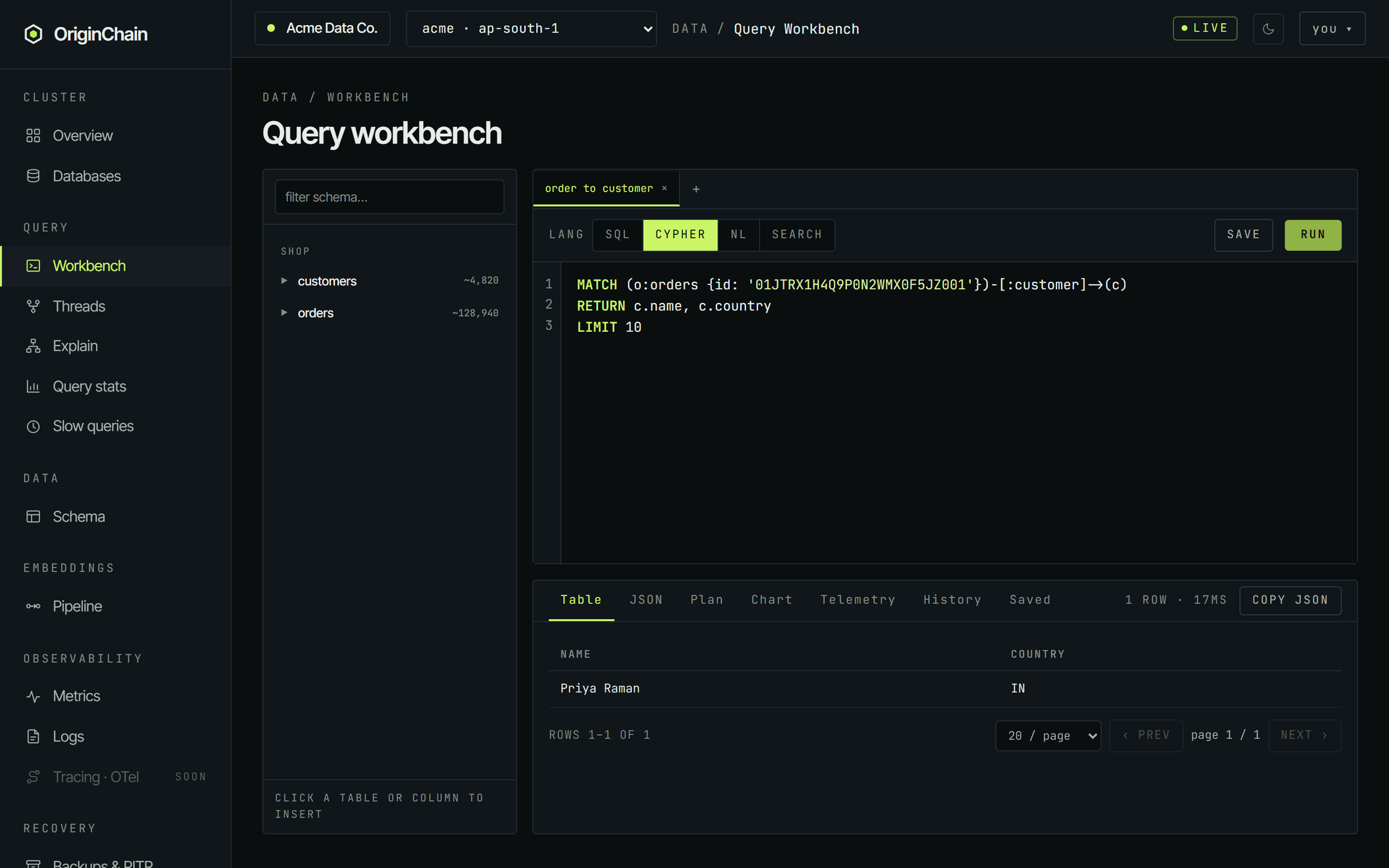Open the 20 / page rows dropdown
The height and width of the screenshot is (868, 1389).
point(1048,736)
